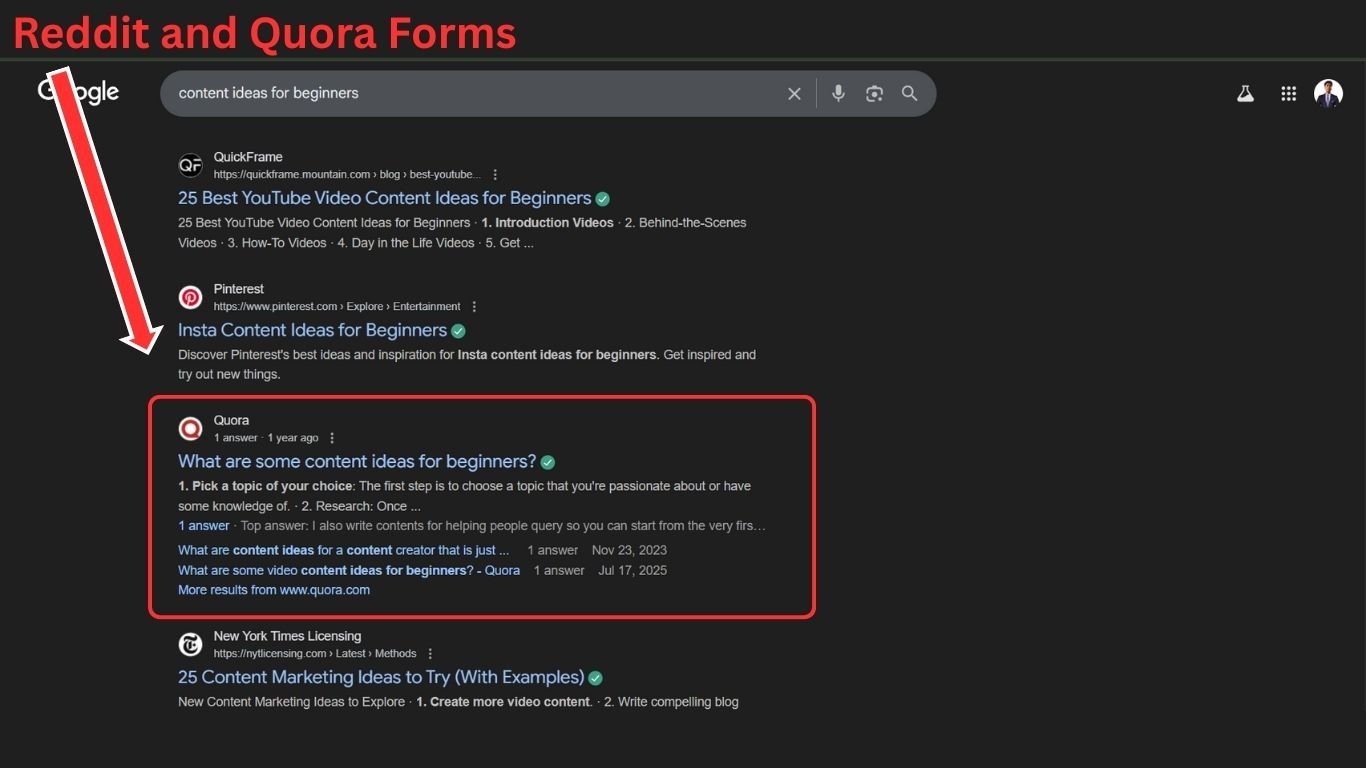The image size is (1366, 768).
Task: Open 'video content ideas for beginners? - Quora' sublink
Action: [349, 570]
